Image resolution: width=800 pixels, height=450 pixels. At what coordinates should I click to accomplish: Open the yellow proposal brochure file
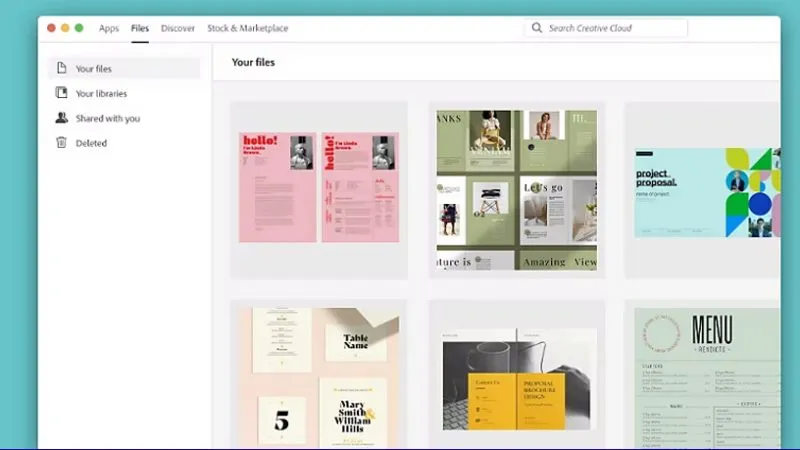(516, 374)
